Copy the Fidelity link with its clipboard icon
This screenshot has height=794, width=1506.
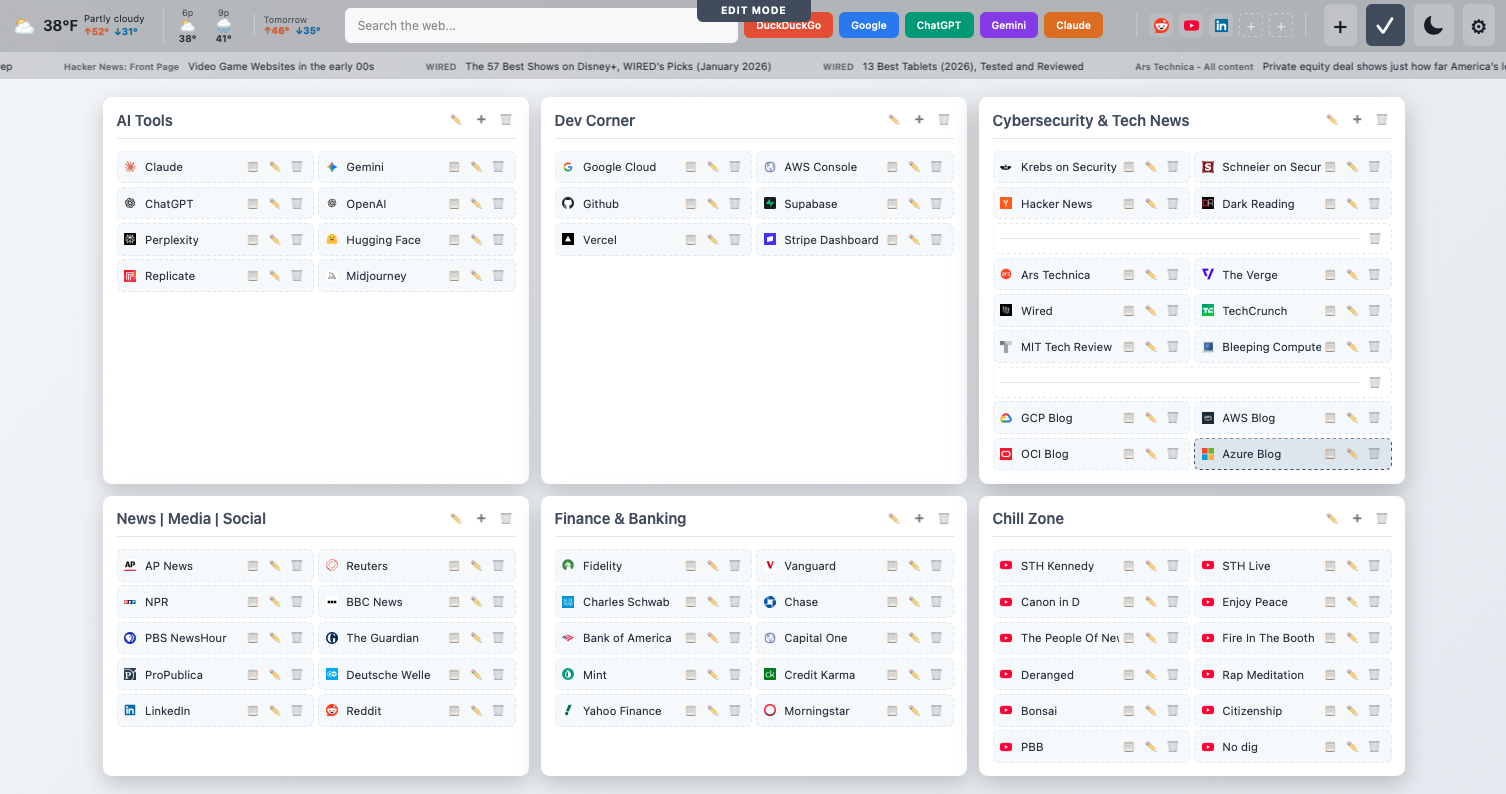tap(689, 565)
